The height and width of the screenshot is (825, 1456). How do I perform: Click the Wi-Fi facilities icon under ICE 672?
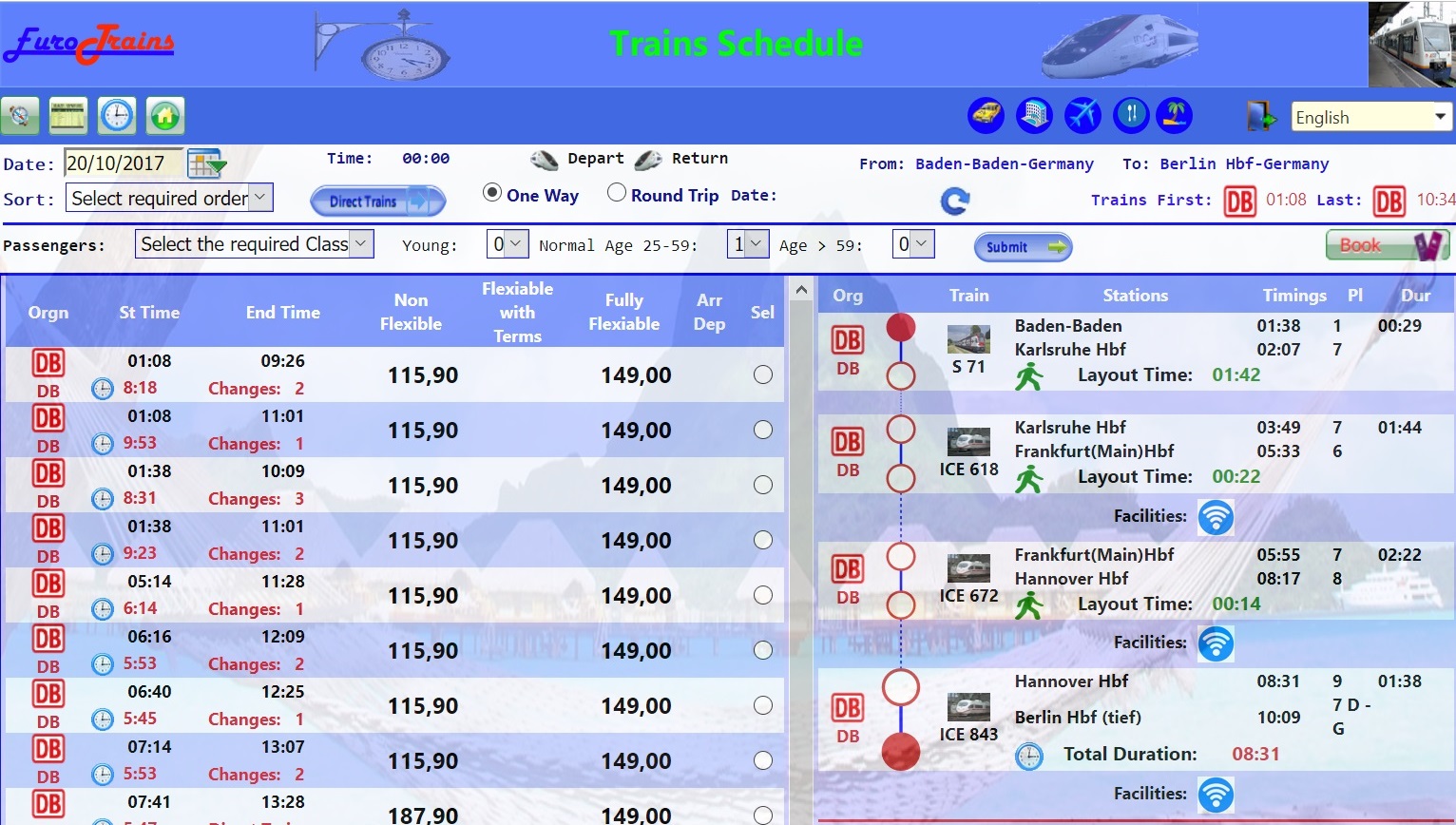coord(1216,643)
